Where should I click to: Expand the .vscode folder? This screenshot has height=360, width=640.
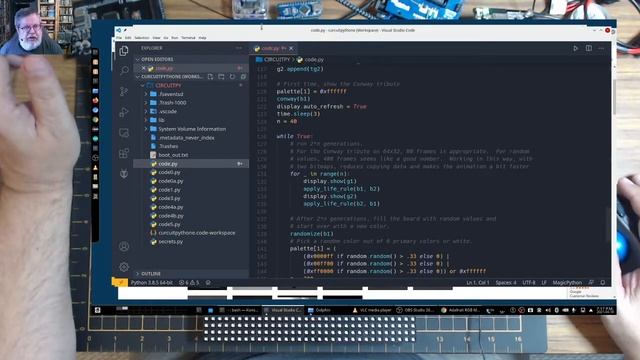point(191,111)
